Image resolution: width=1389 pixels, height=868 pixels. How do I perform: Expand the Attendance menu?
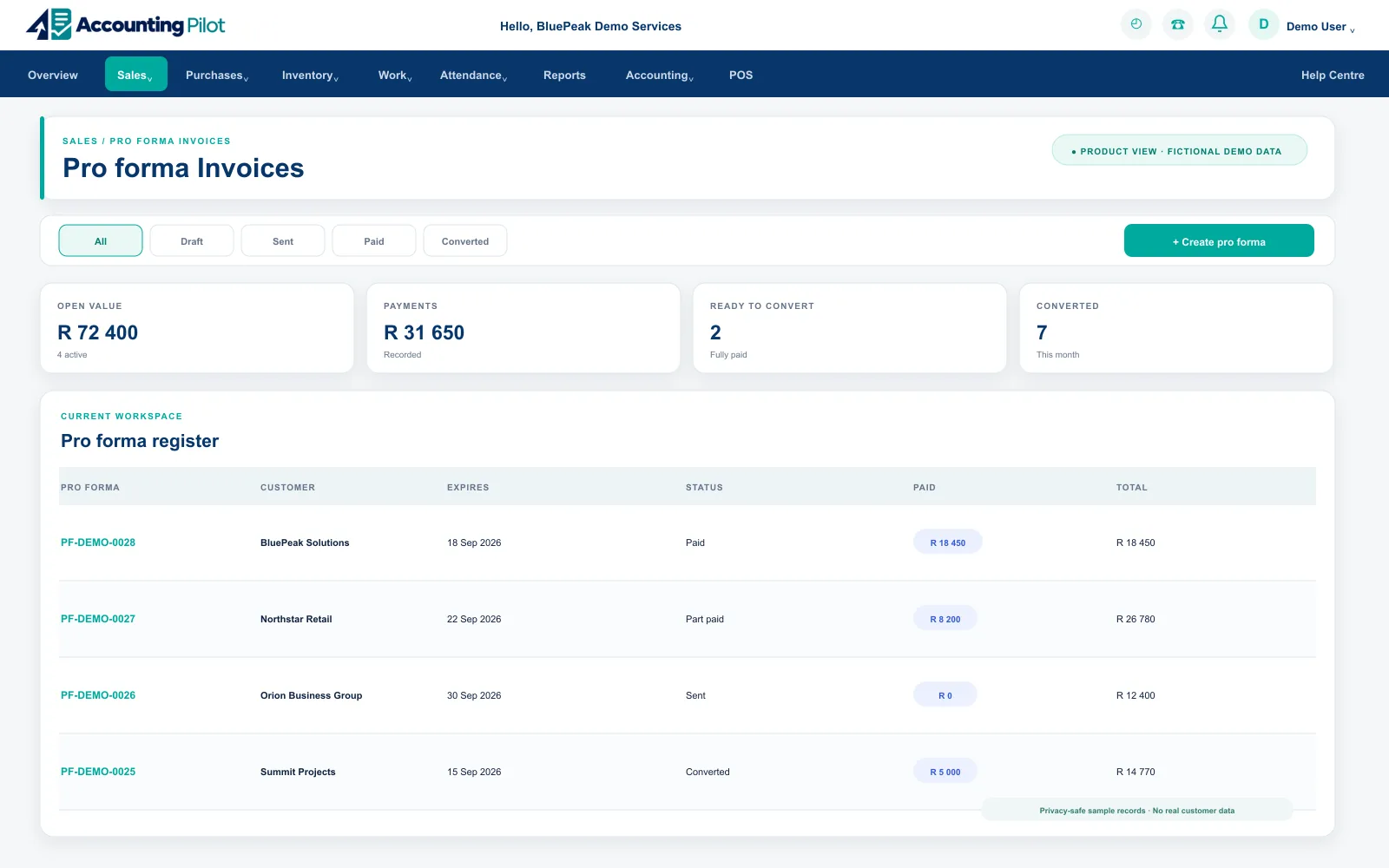[x=473, y=76]
